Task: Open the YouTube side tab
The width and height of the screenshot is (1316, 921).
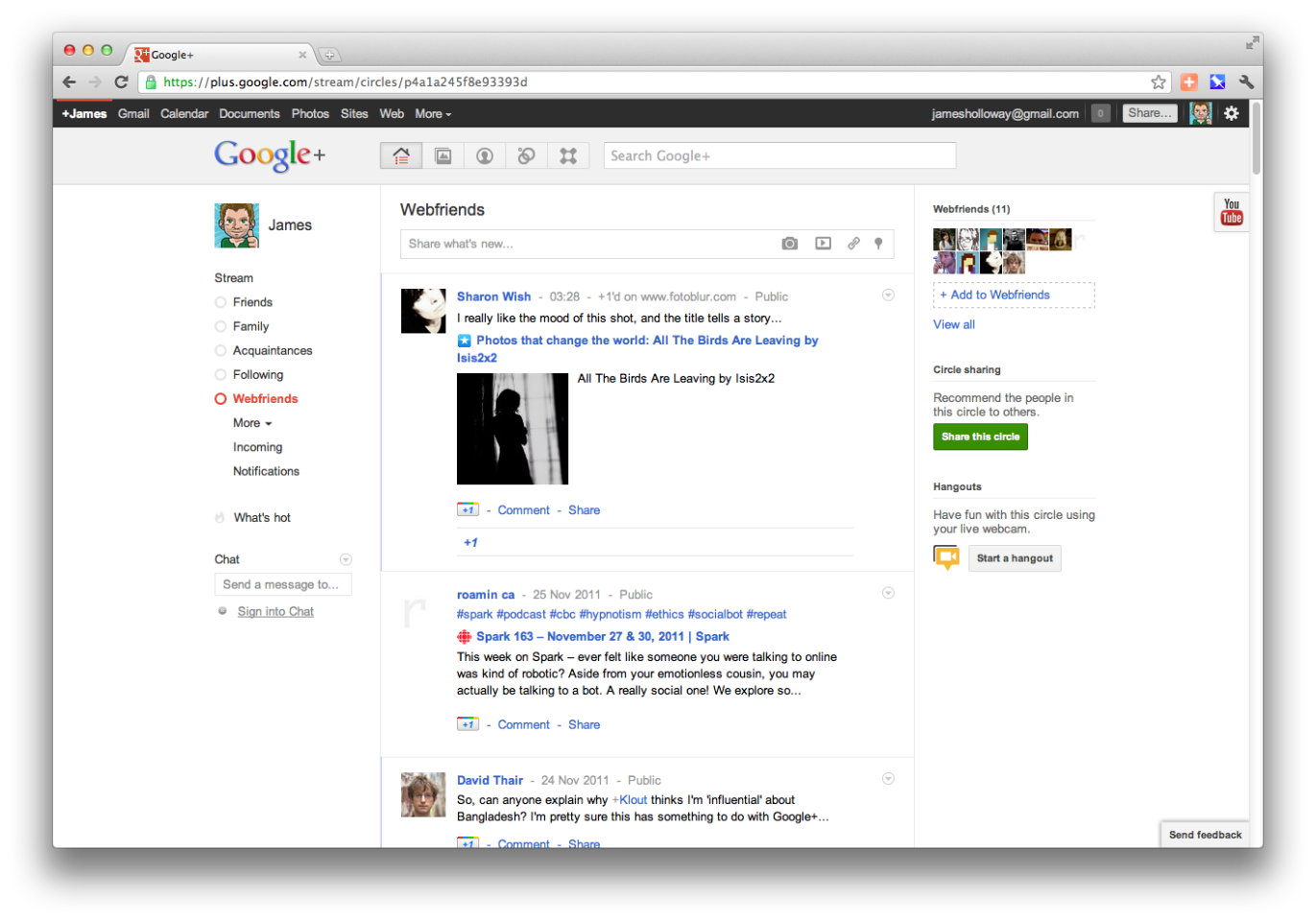Action: 1232,212
